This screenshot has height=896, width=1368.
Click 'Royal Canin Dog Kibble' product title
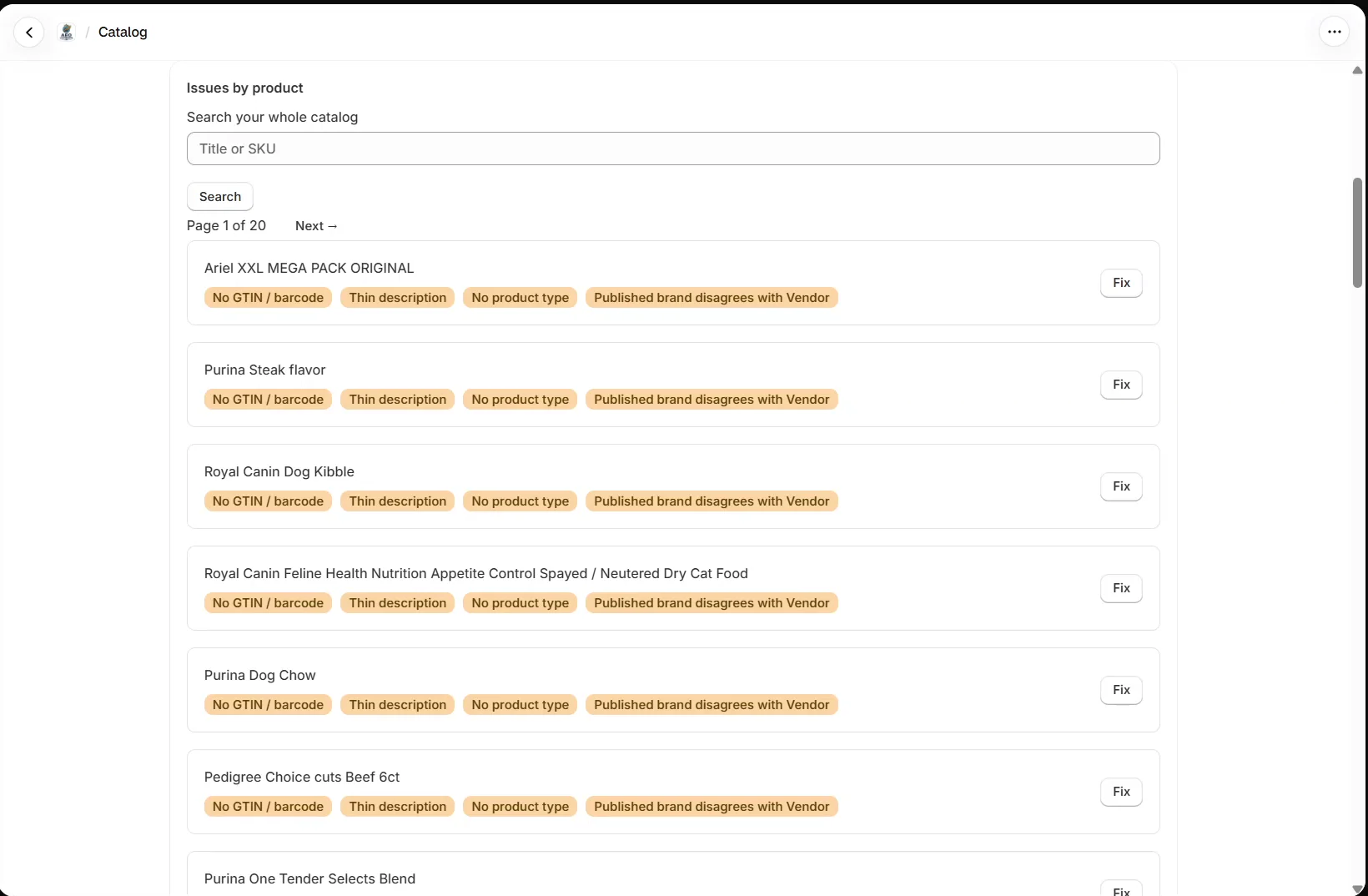click(279, 472)
